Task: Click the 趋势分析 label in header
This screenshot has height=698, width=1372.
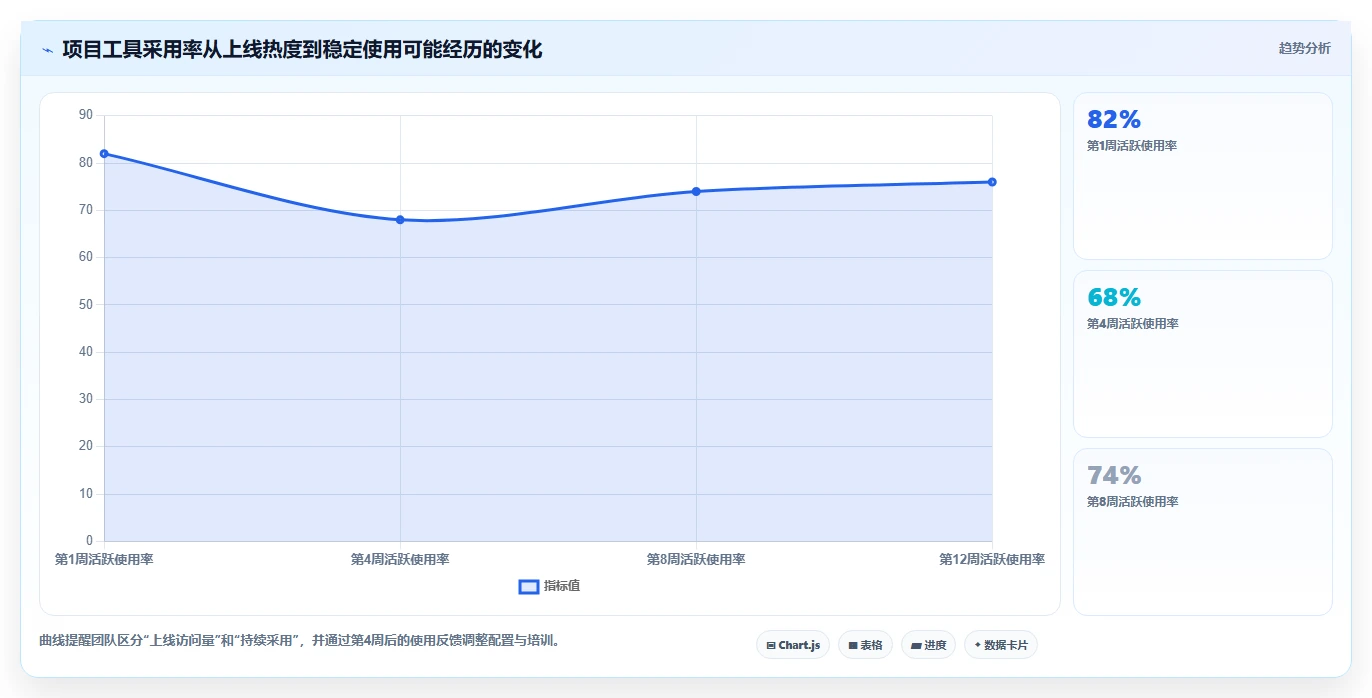Action: (1304, 48)
